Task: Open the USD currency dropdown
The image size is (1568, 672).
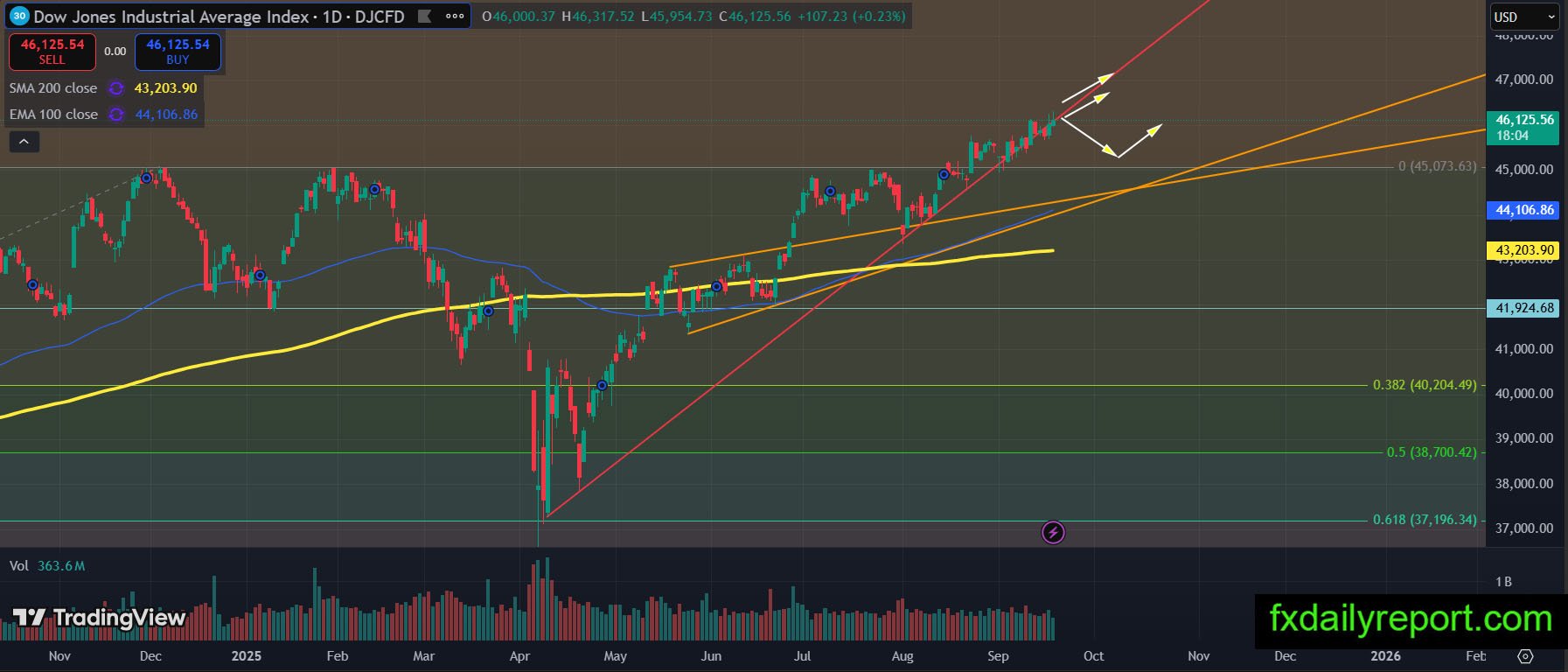Action: coord(1524,17)
